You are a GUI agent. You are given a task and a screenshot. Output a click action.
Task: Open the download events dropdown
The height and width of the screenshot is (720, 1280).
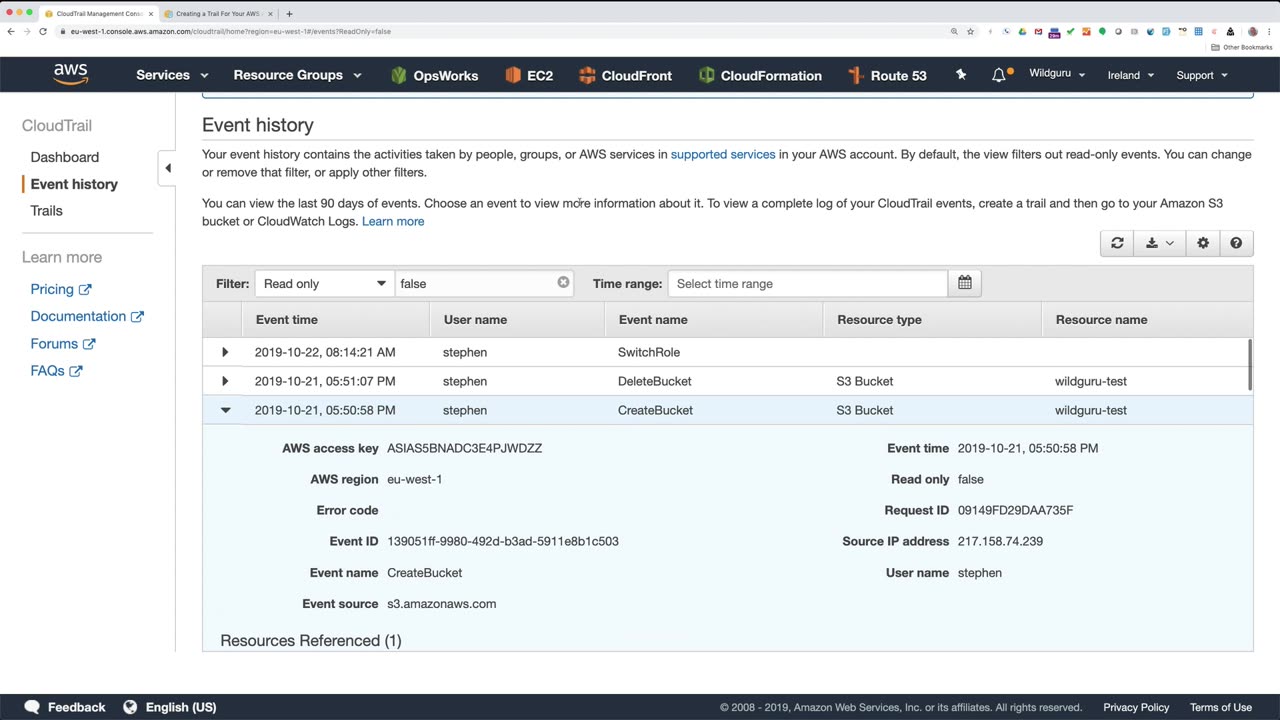tap(1160, 243)
